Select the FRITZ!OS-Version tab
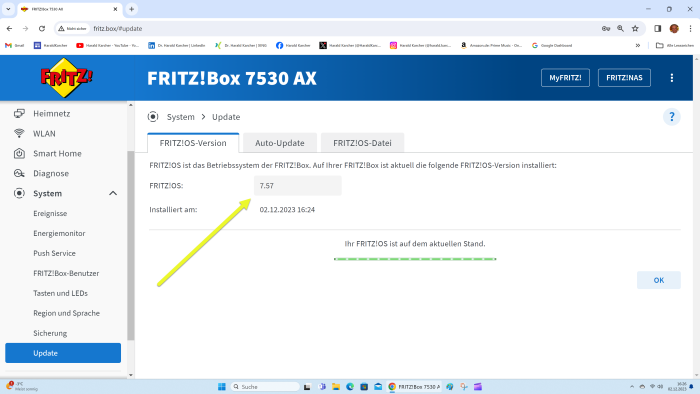This screenshot has width=700, height=394. pyautogui.click(x=193, y=143)
